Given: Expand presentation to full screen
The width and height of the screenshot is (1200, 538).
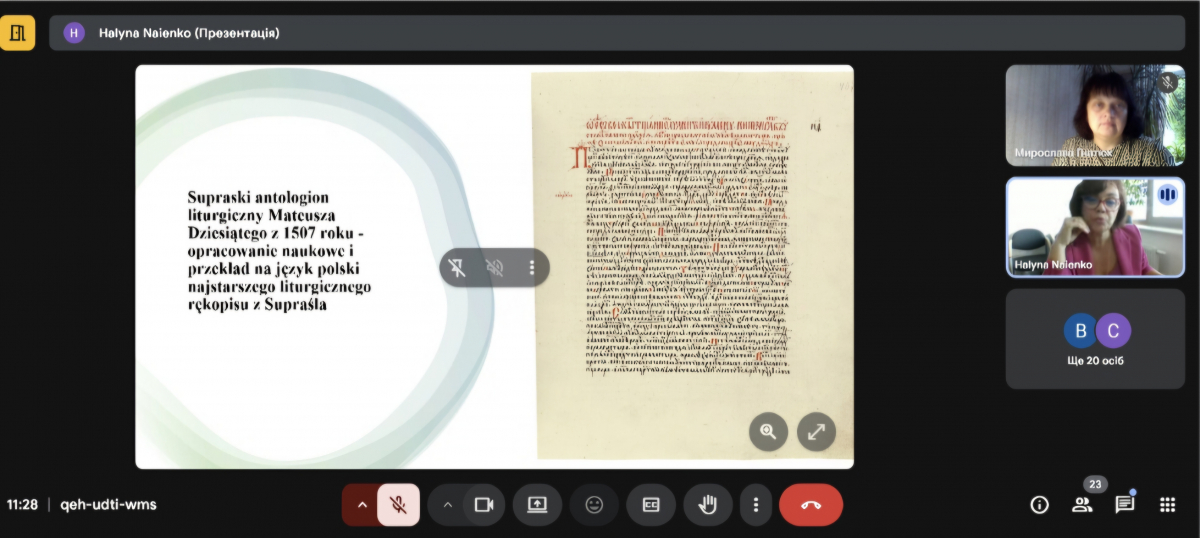Looking at the screenshot, I should [x=816, y=431].
